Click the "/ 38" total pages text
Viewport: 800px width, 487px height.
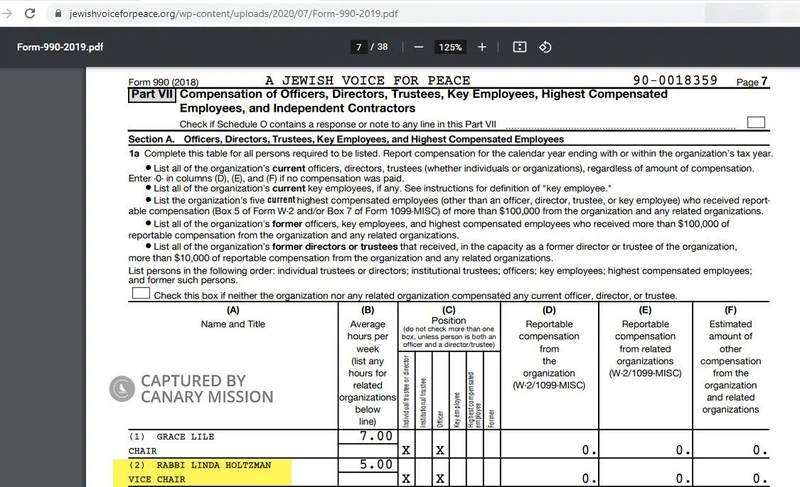[379, 47]
